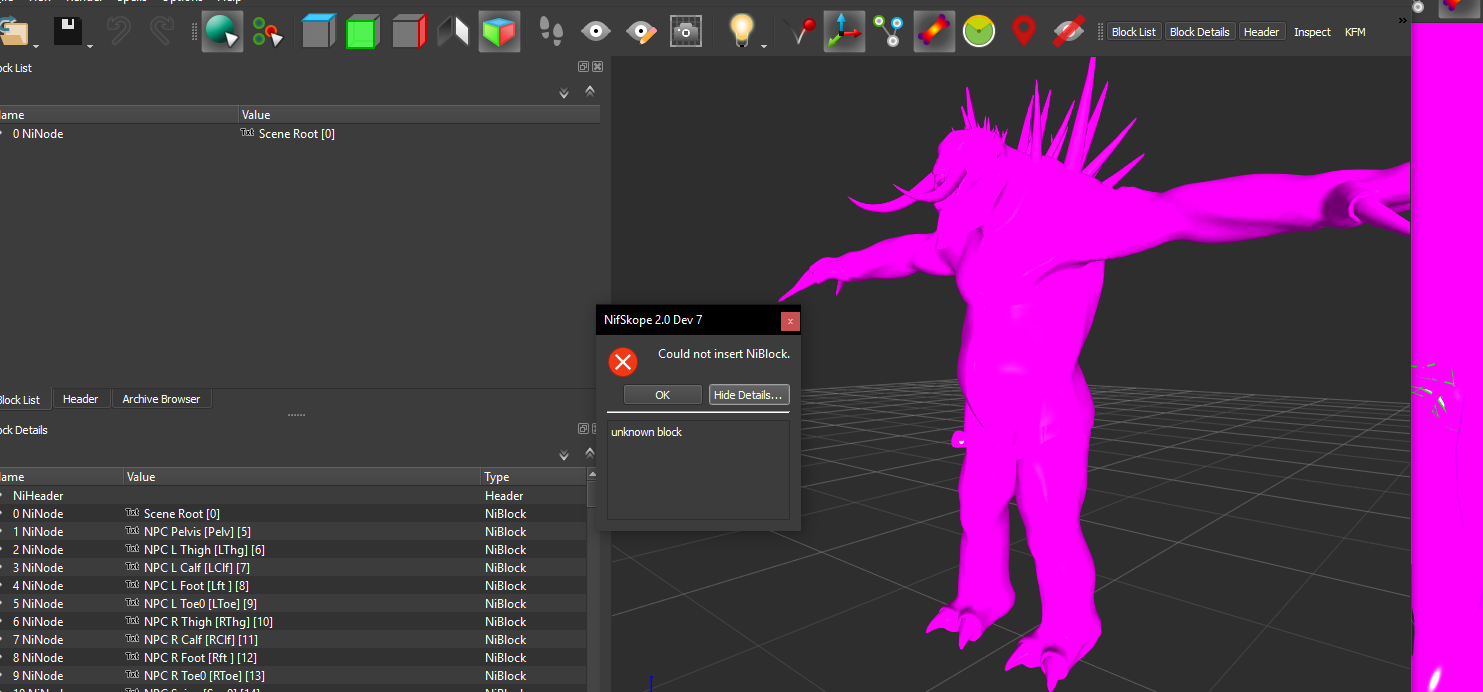Float the Block List panel
1483x692 pixels.
(583, 67)
